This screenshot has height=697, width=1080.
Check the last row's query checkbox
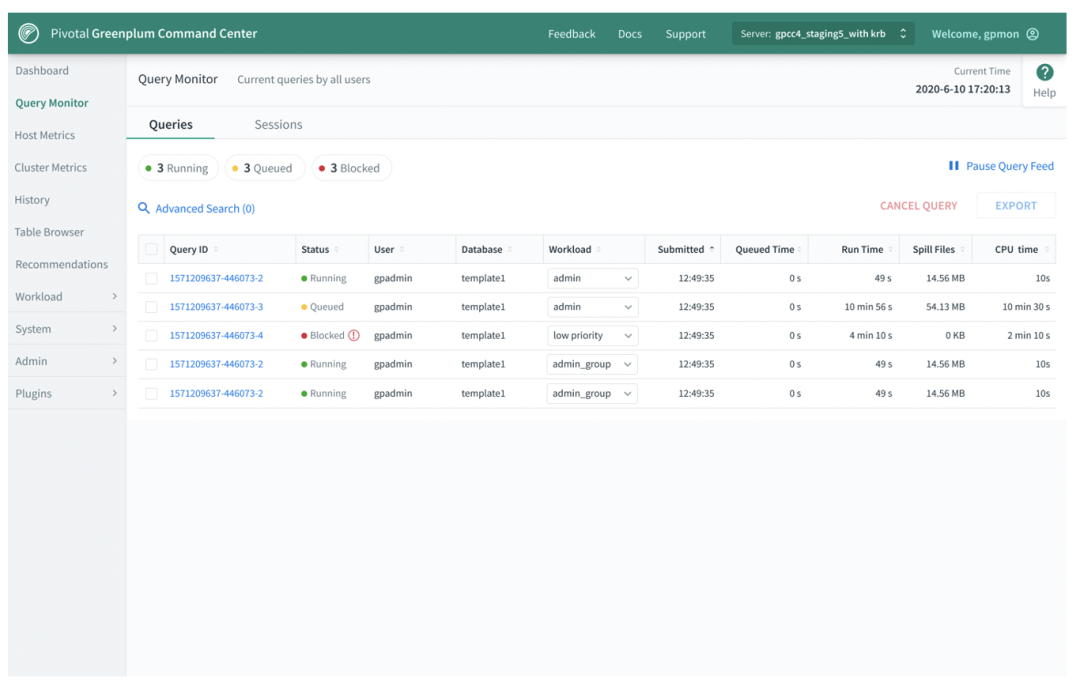pos(152,393)
